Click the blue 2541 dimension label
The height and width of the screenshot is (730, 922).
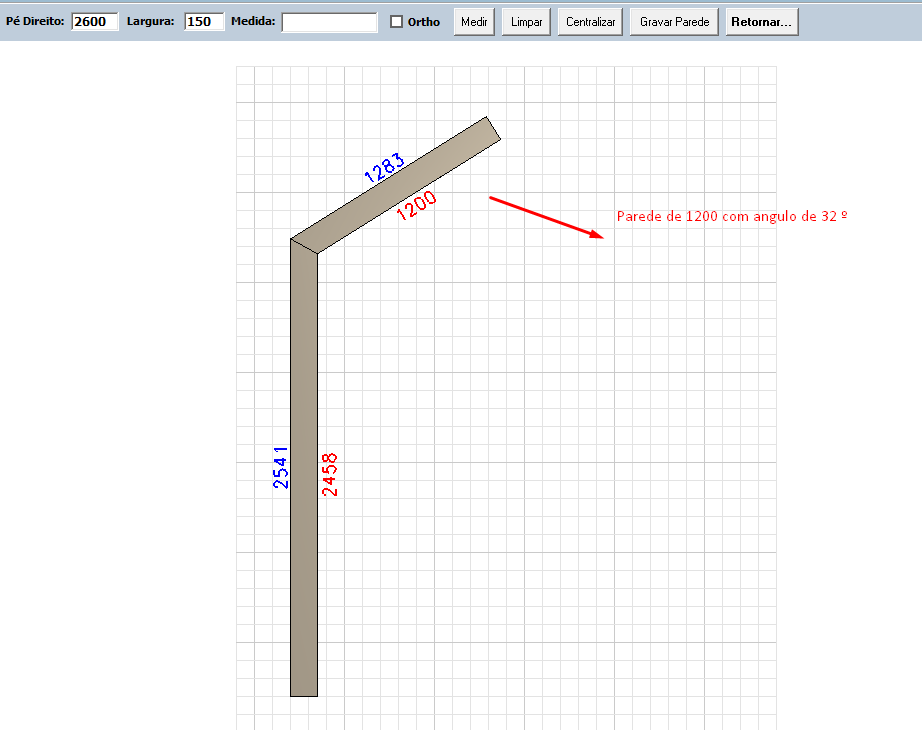281,467
